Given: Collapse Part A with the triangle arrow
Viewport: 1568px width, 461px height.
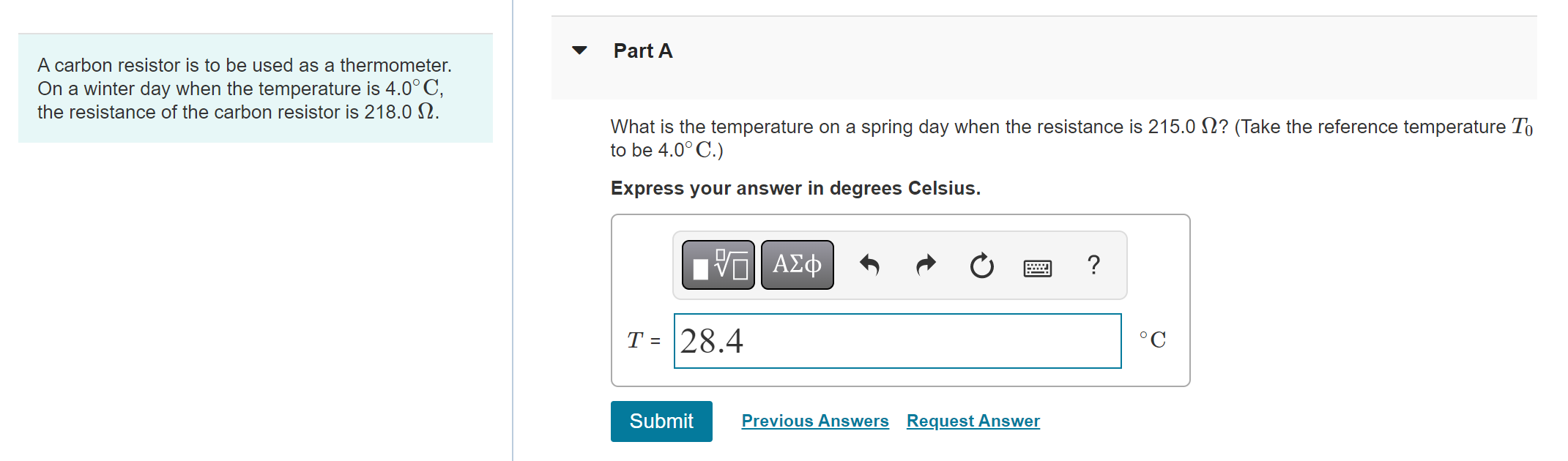Looking at the screenshot, I should [579, 50].
